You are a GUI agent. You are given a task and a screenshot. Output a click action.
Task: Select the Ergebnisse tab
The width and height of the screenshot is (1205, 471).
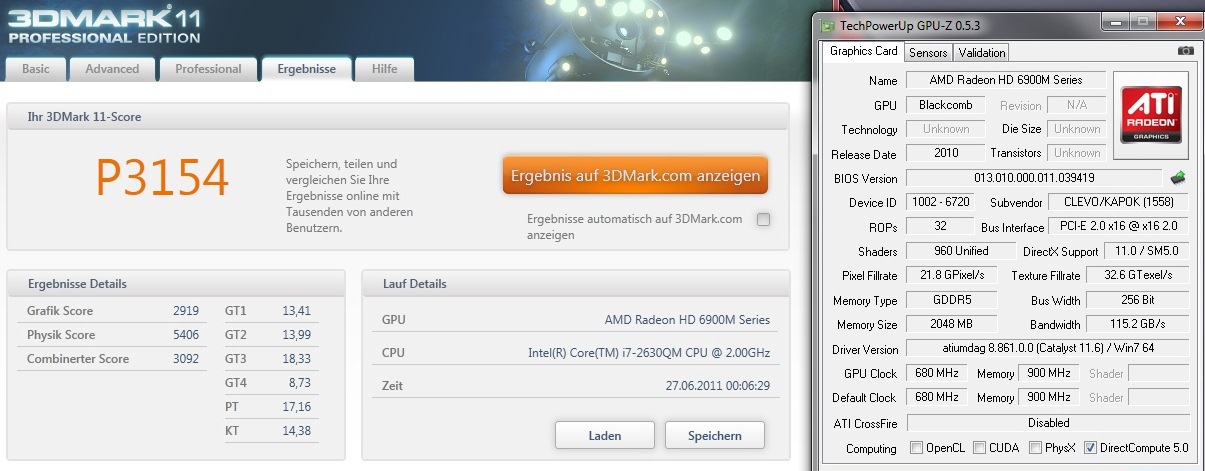pos(307,69)
